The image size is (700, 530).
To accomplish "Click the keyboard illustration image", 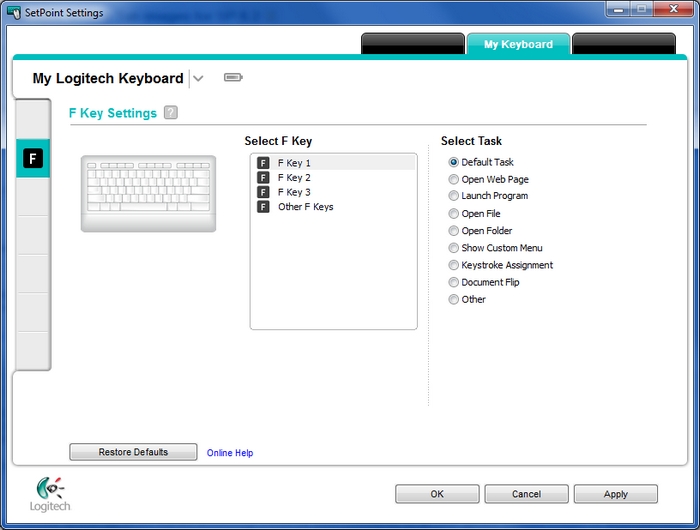I will [x=148, y=193].
